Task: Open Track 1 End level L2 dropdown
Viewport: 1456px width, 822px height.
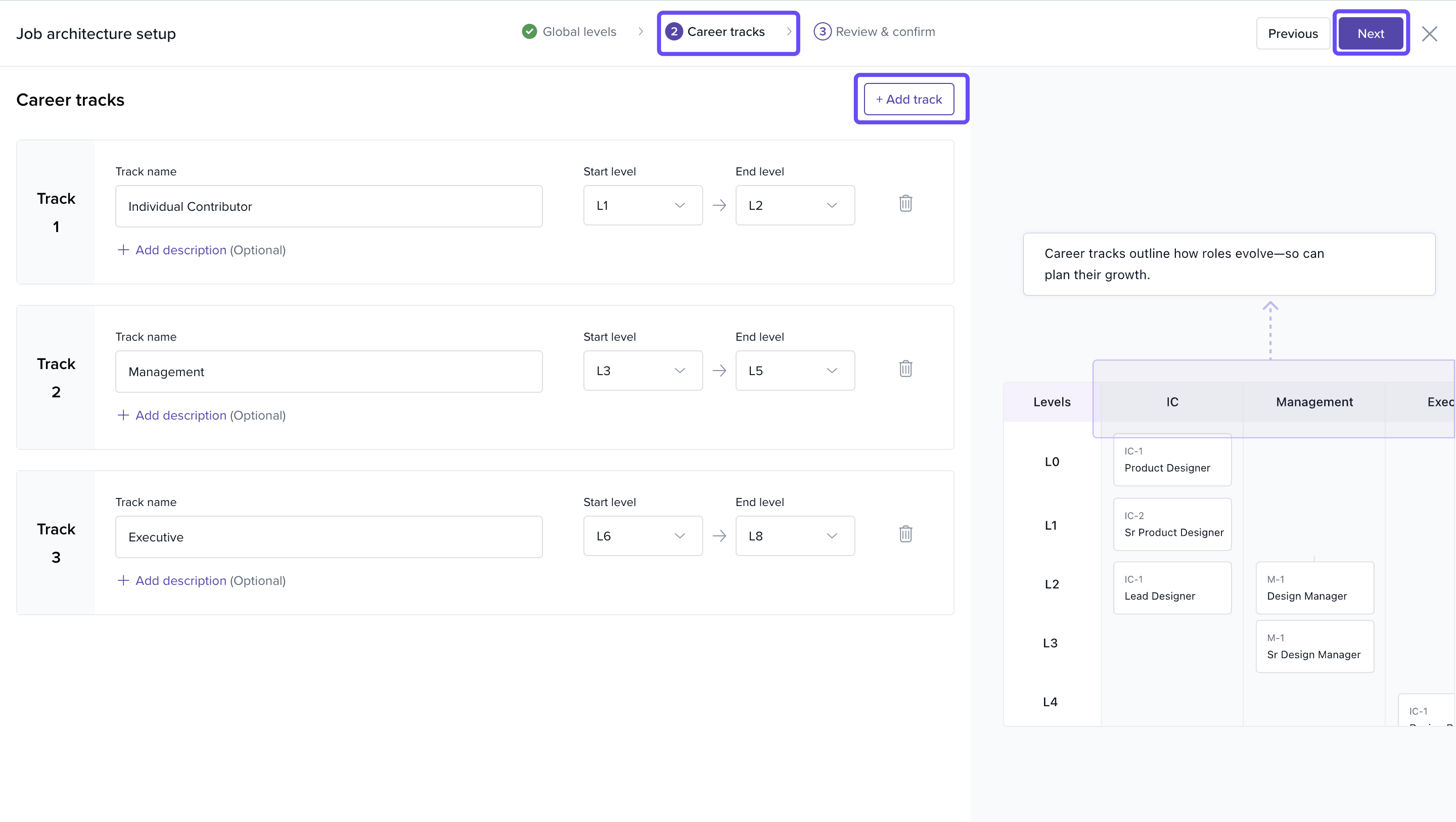Action: tap(795, 205)
